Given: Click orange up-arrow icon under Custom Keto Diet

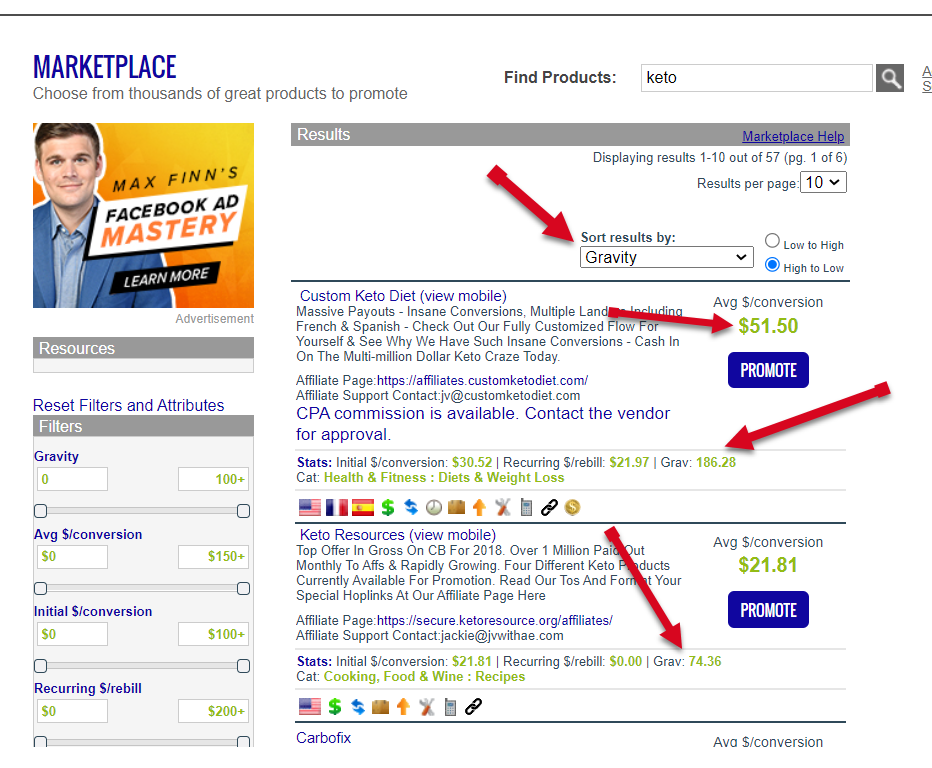Looking at the screenshot, I should [479, 507].
